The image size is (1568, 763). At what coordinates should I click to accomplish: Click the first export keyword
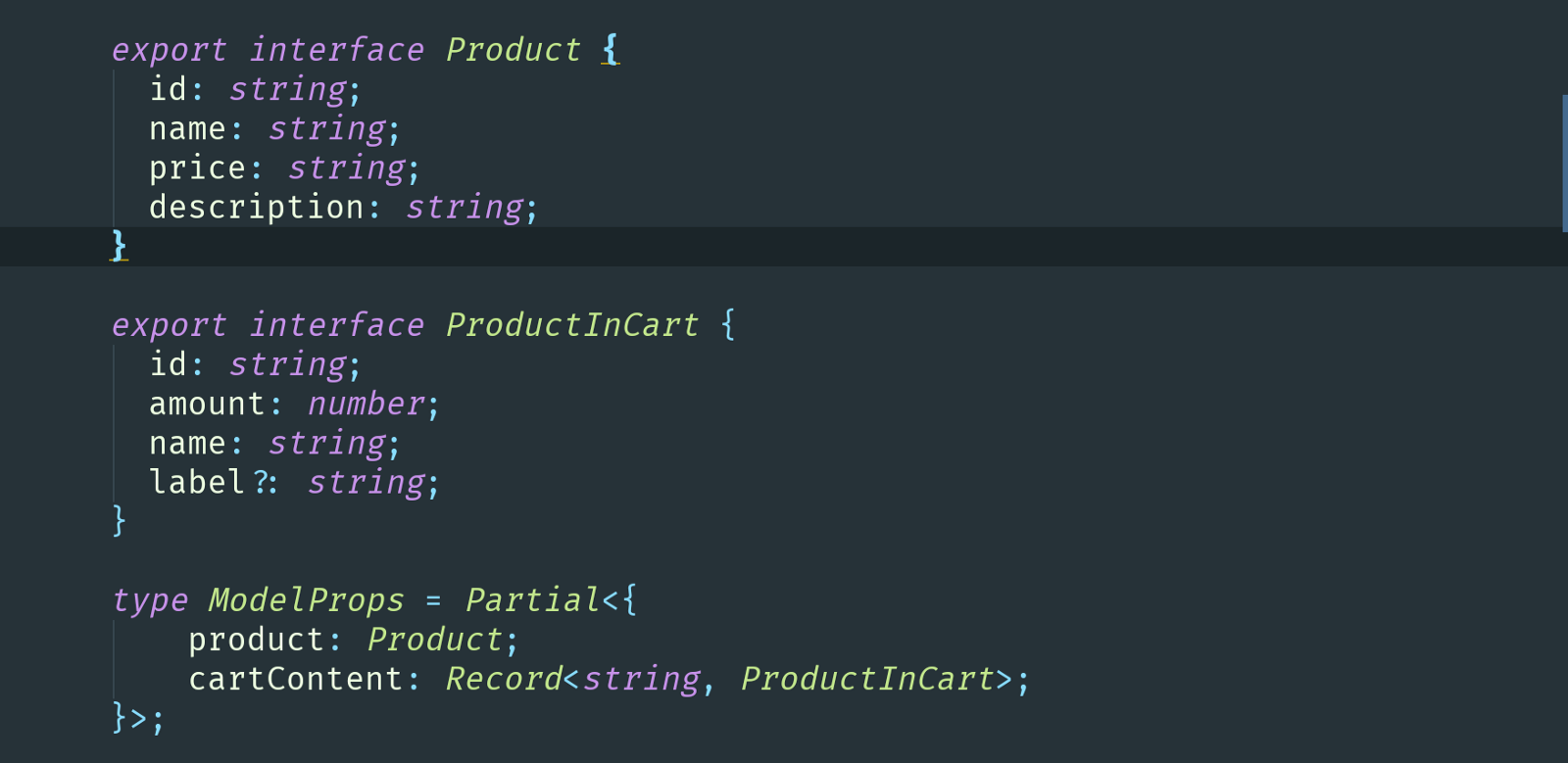coord(169,51)
